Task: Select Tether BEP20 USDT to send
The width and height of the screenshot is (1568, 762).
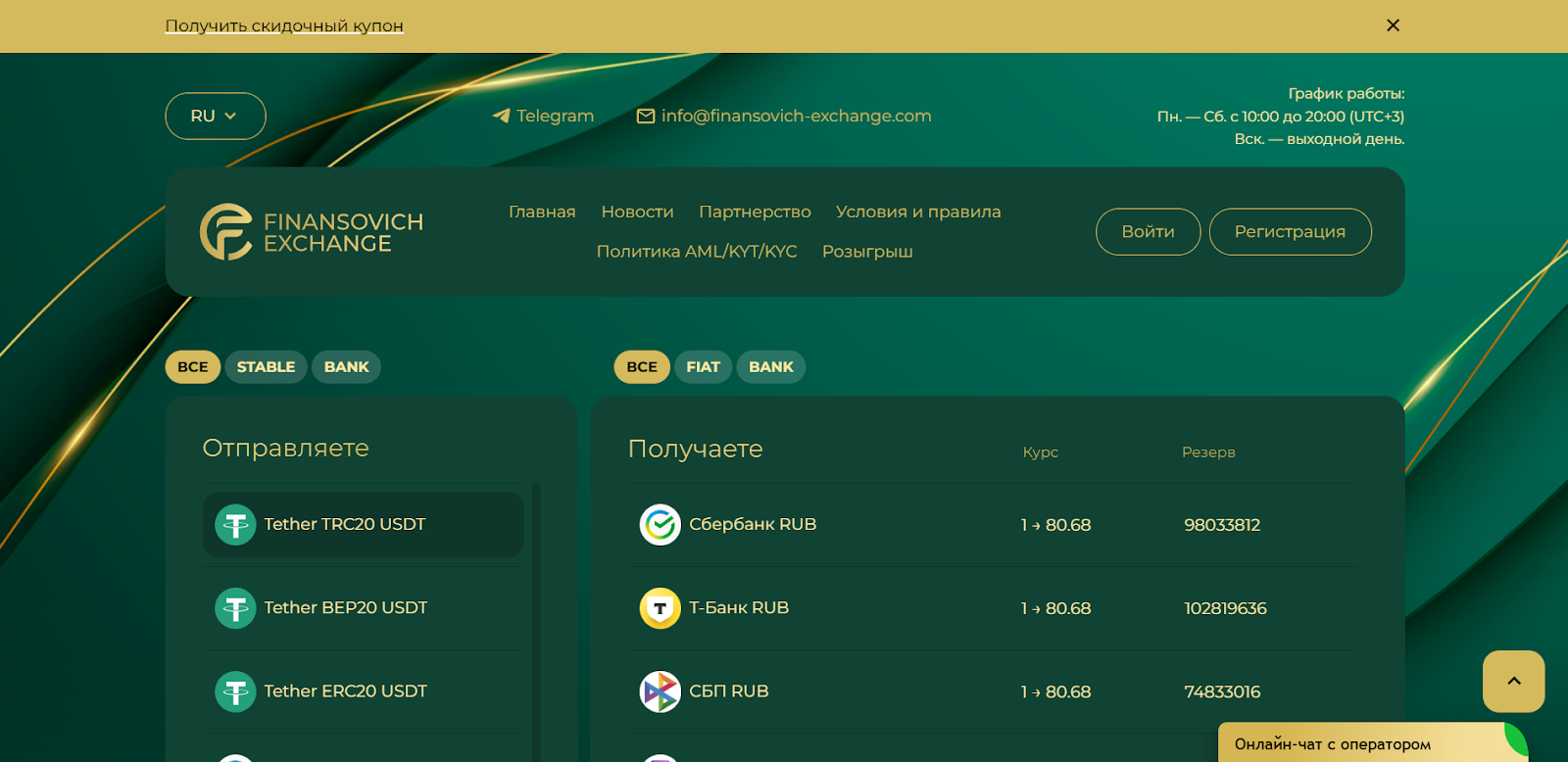Action: (x=363, y=608)
